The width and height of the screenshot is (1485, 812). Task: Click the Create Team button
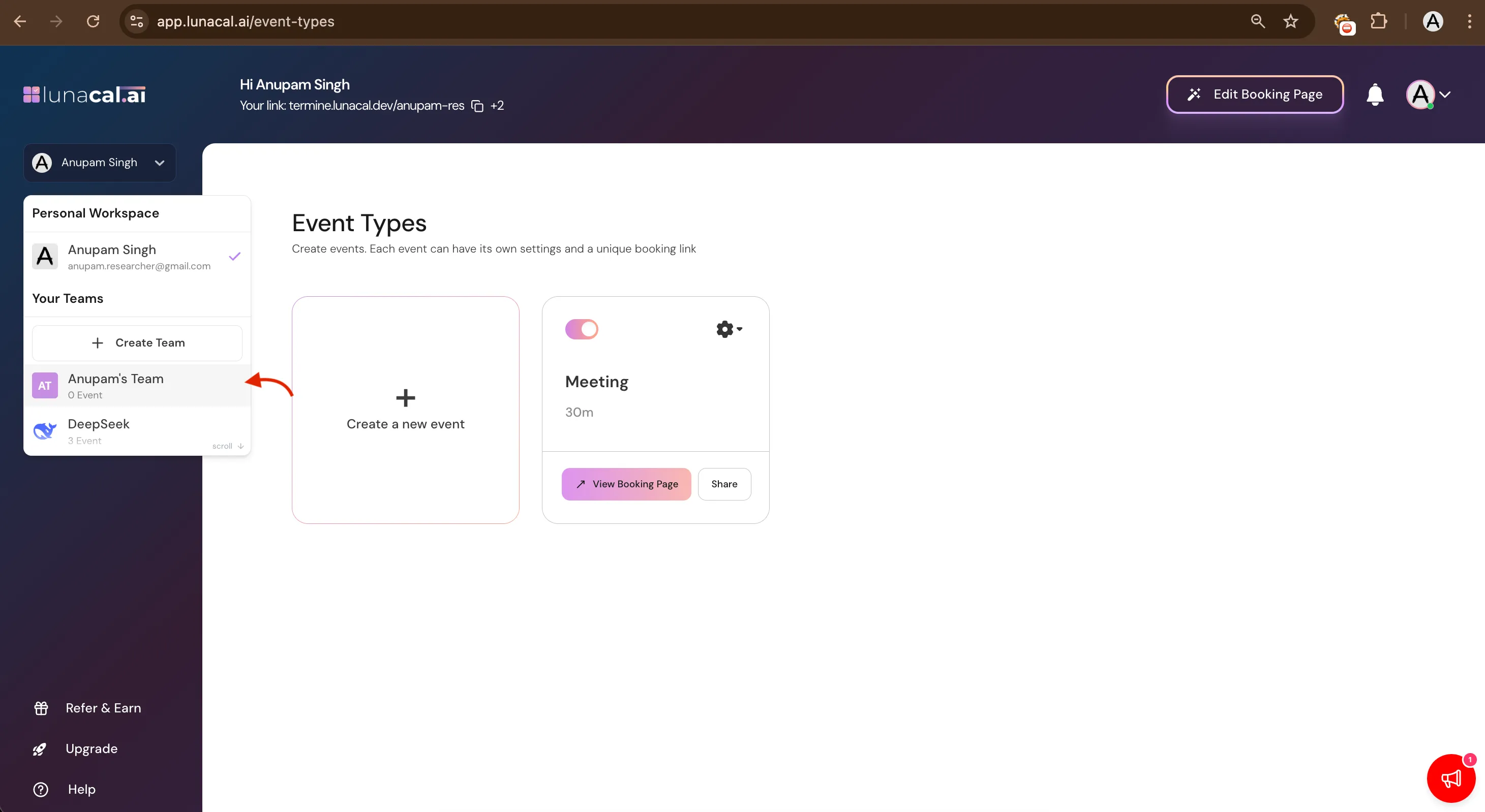137,343
